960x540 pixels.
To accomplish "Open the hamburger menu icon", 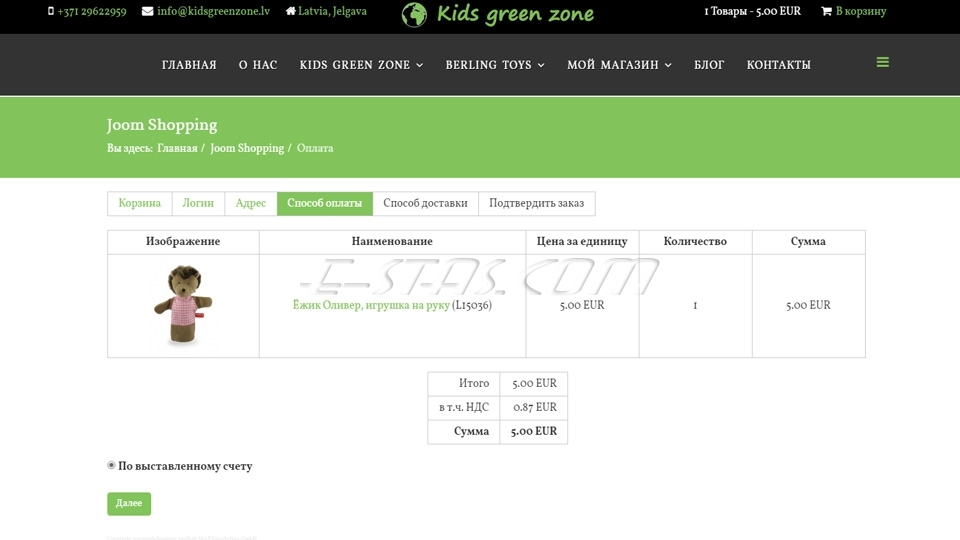I will click(x=882, y=62).
